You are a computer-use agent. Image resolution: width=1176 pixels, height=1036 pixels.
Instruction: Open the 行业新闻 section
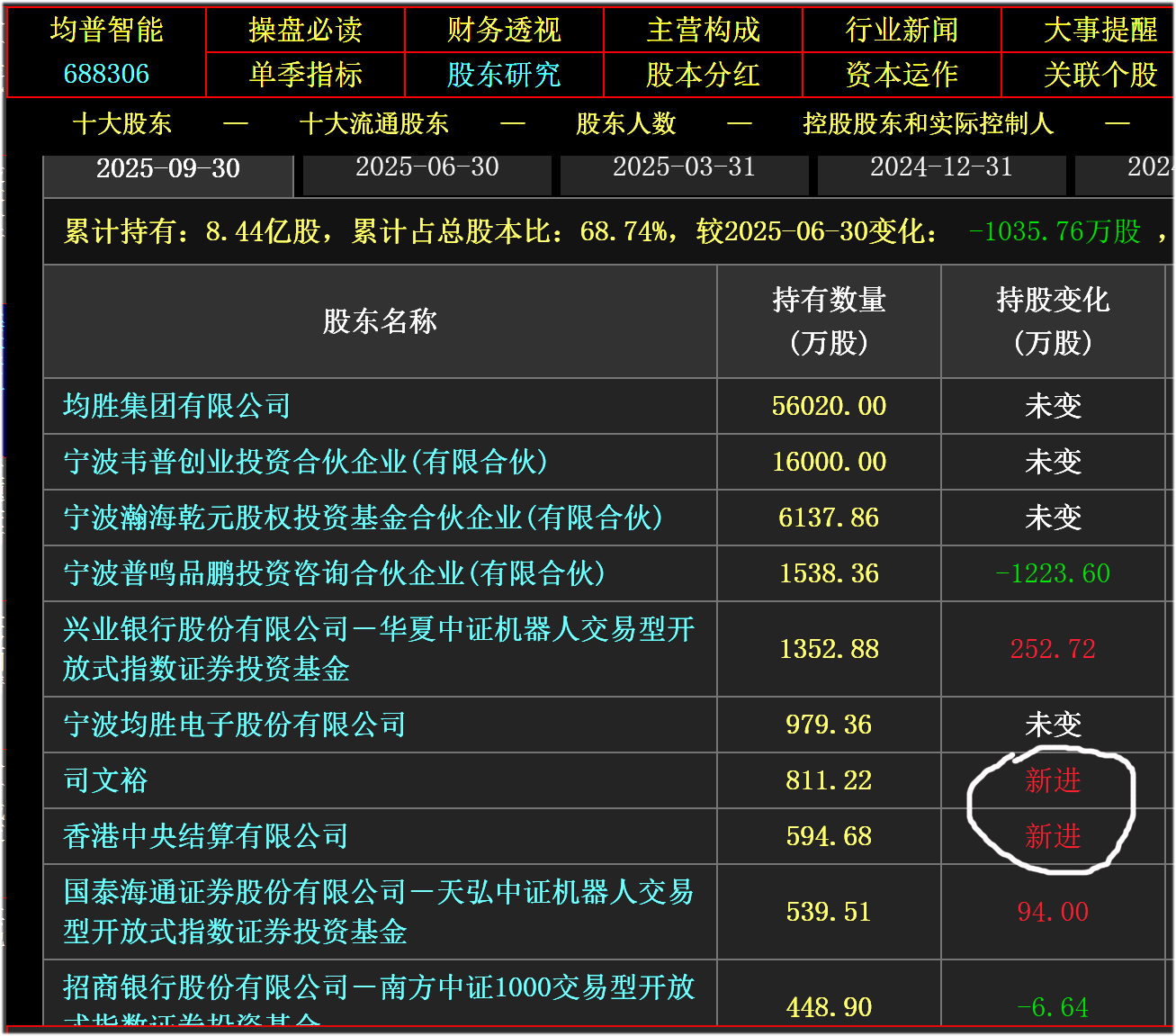coord(902,31)
